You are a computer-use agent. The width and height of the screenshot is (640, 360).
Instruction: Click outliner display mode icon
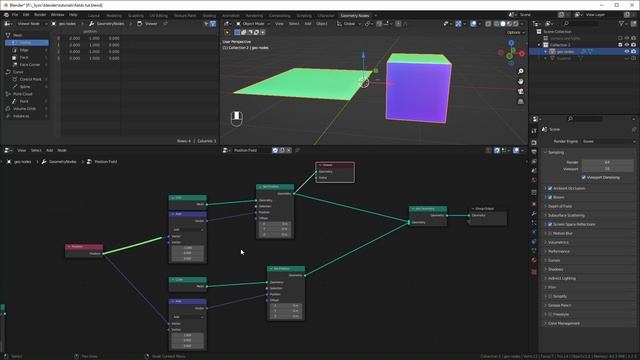tap(550, 24)
